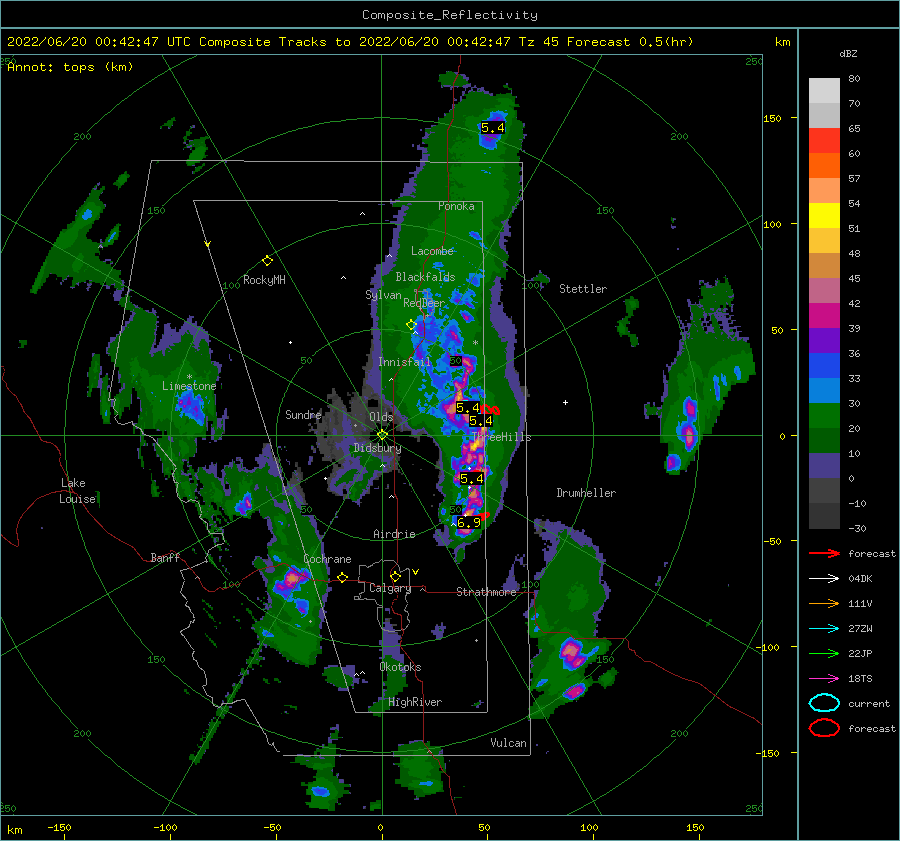The width and height of the screenshot is (900, 841).
Task: Click the red forecast outline beside 6.9 storm
Action: (x=484, y=516)
